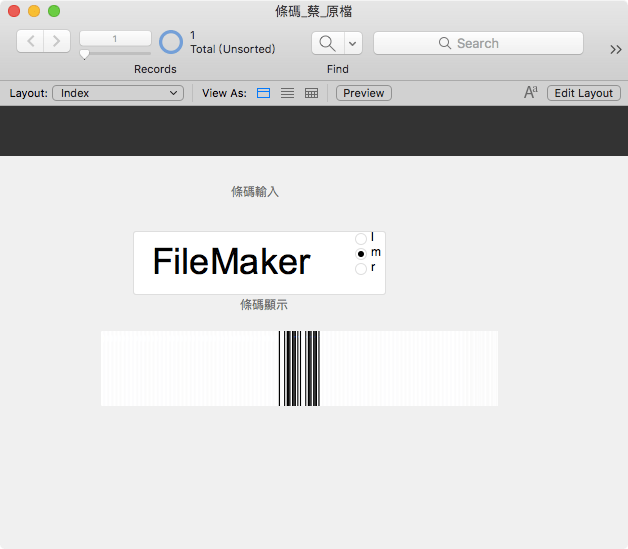Click the generated barcode image
This screenshot has height=549, width=628.
click(299, 368)
